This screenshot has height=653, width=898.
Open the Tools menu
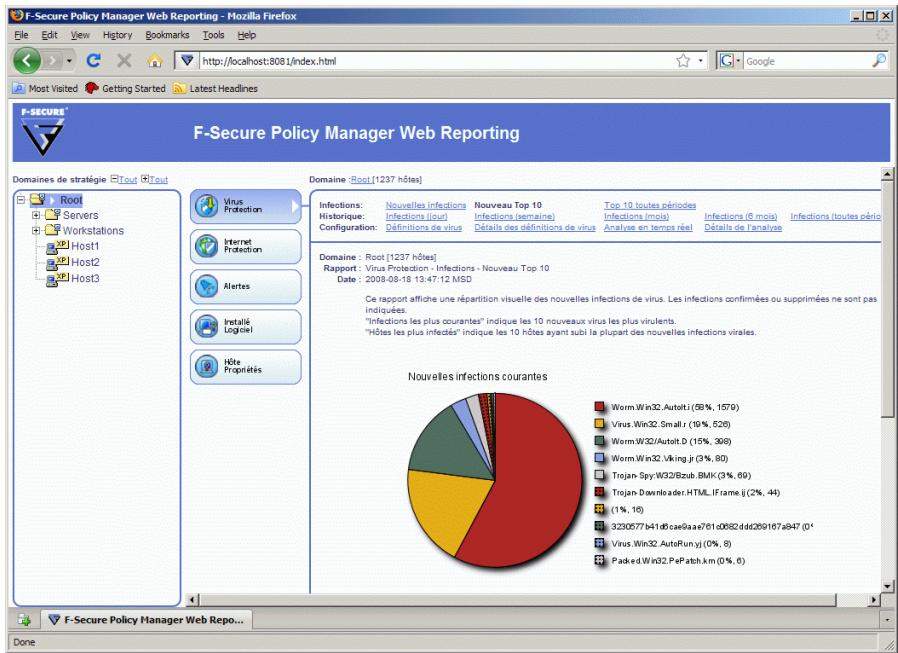pyautogui.click(x=214, y=35)
